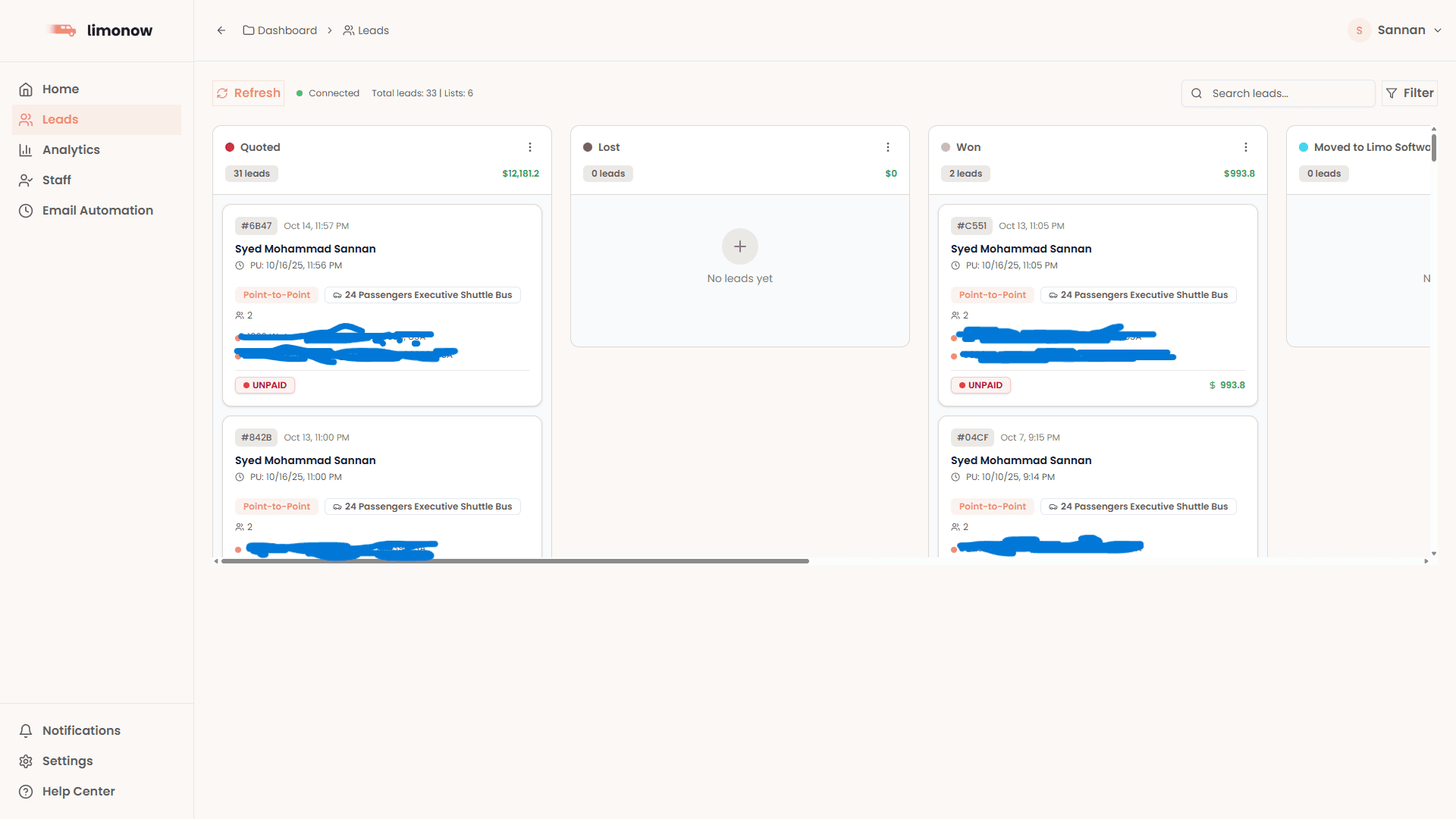The image size is (1456, 819).
Task: Open the Help Center
Action: (x=78, y=791)
